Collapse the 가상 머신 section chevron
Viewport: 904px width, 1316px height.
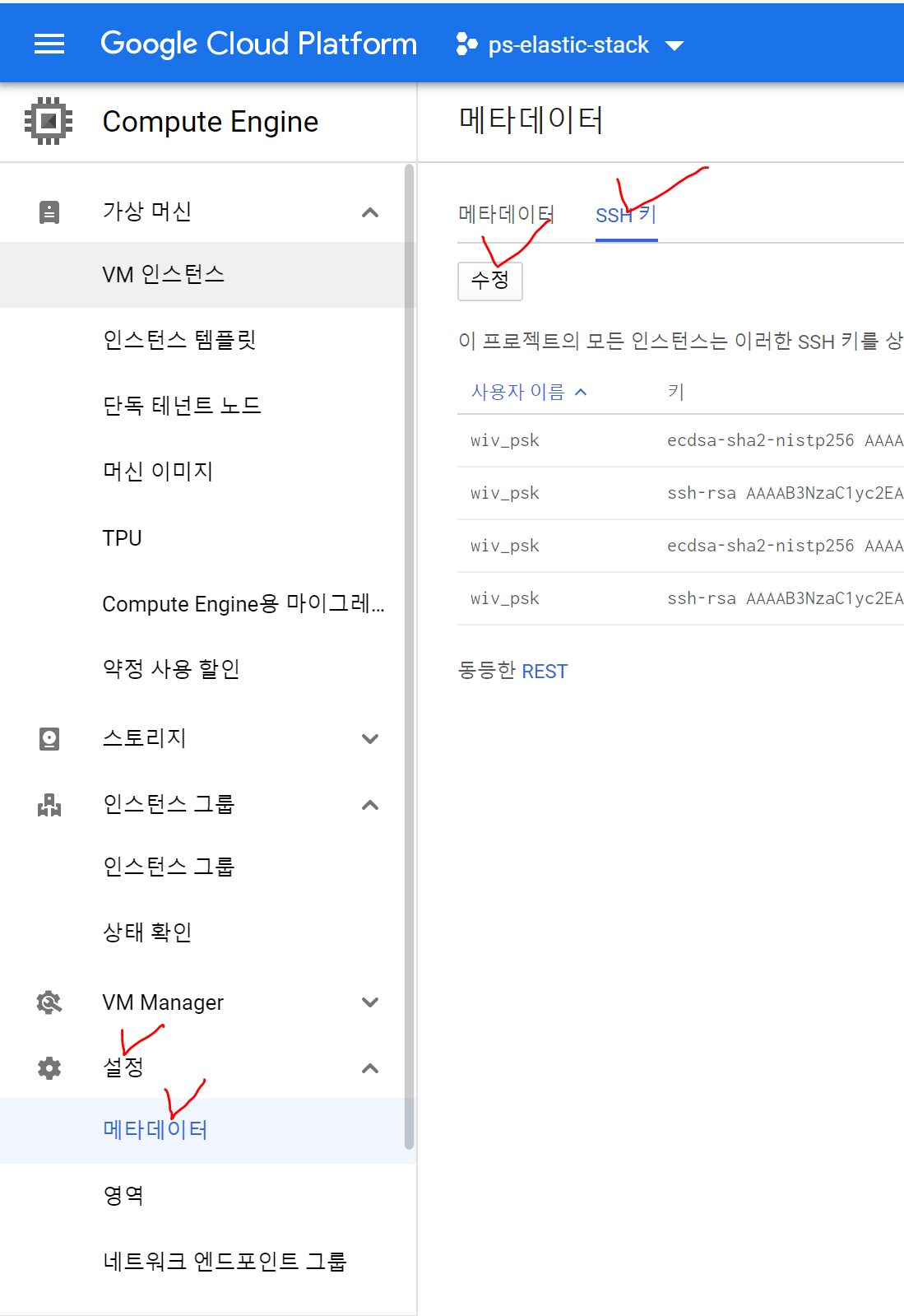(x=370, y=212)
